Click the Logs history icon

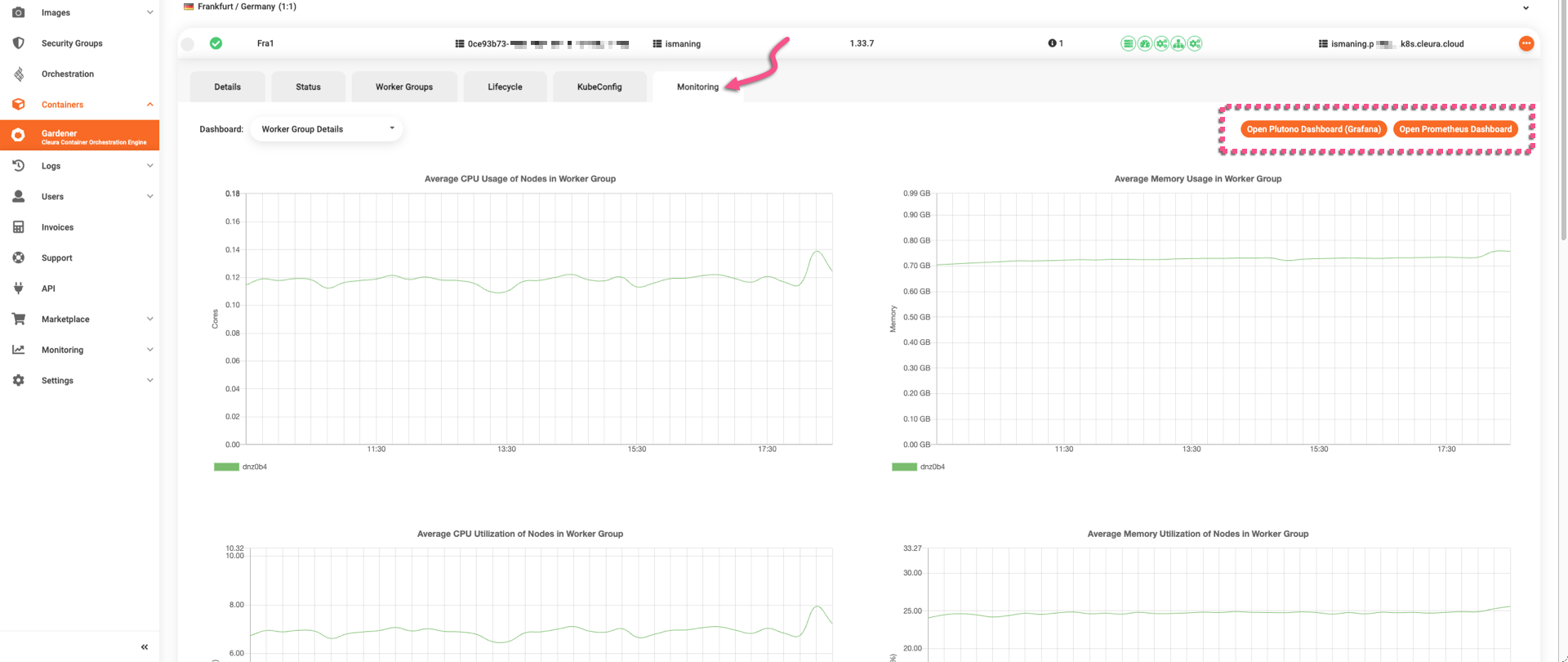coord(18,166)
